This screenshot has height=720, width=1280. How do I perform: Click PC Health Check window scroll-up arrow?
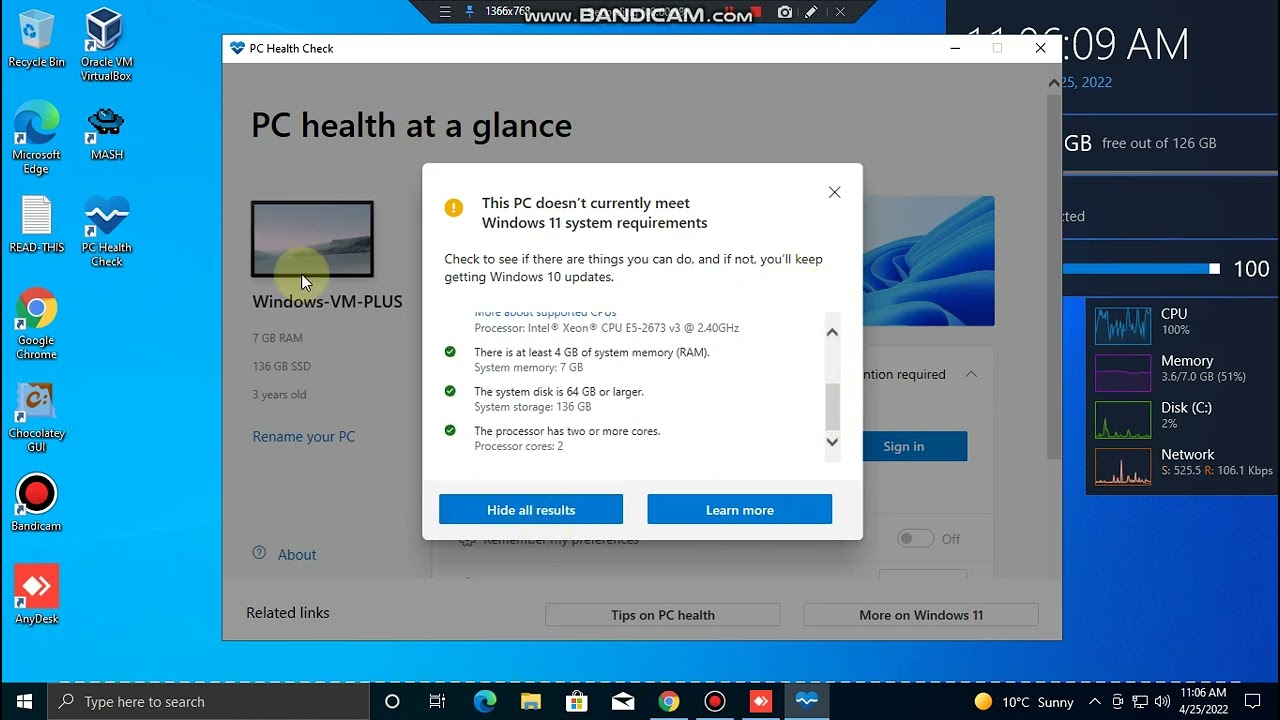pos(1054,83)
